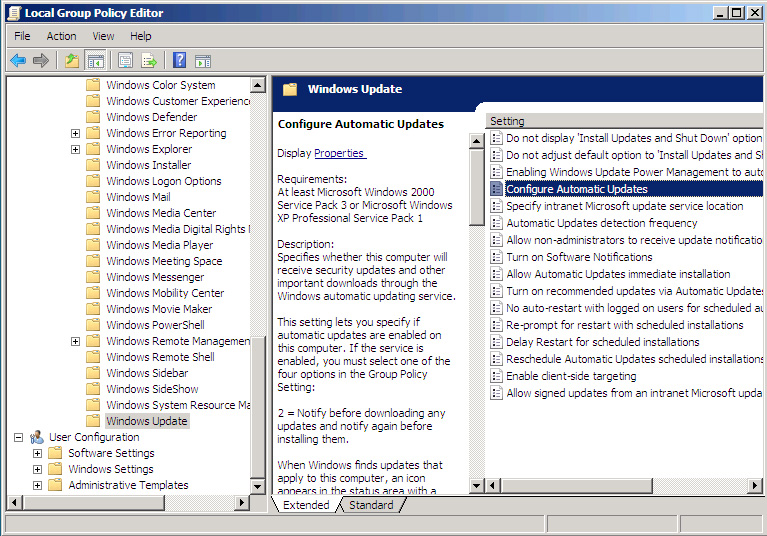Viewport: 767px width, 536px height.
Task: Click the Export List toolbar icon
Action: 149,61
